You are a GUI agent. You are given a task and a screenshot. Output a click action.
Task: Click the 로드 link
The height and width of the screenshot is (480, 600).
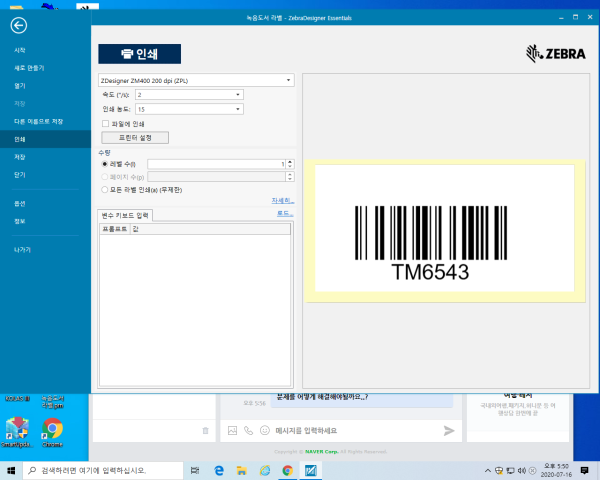(x=284, y=213)
